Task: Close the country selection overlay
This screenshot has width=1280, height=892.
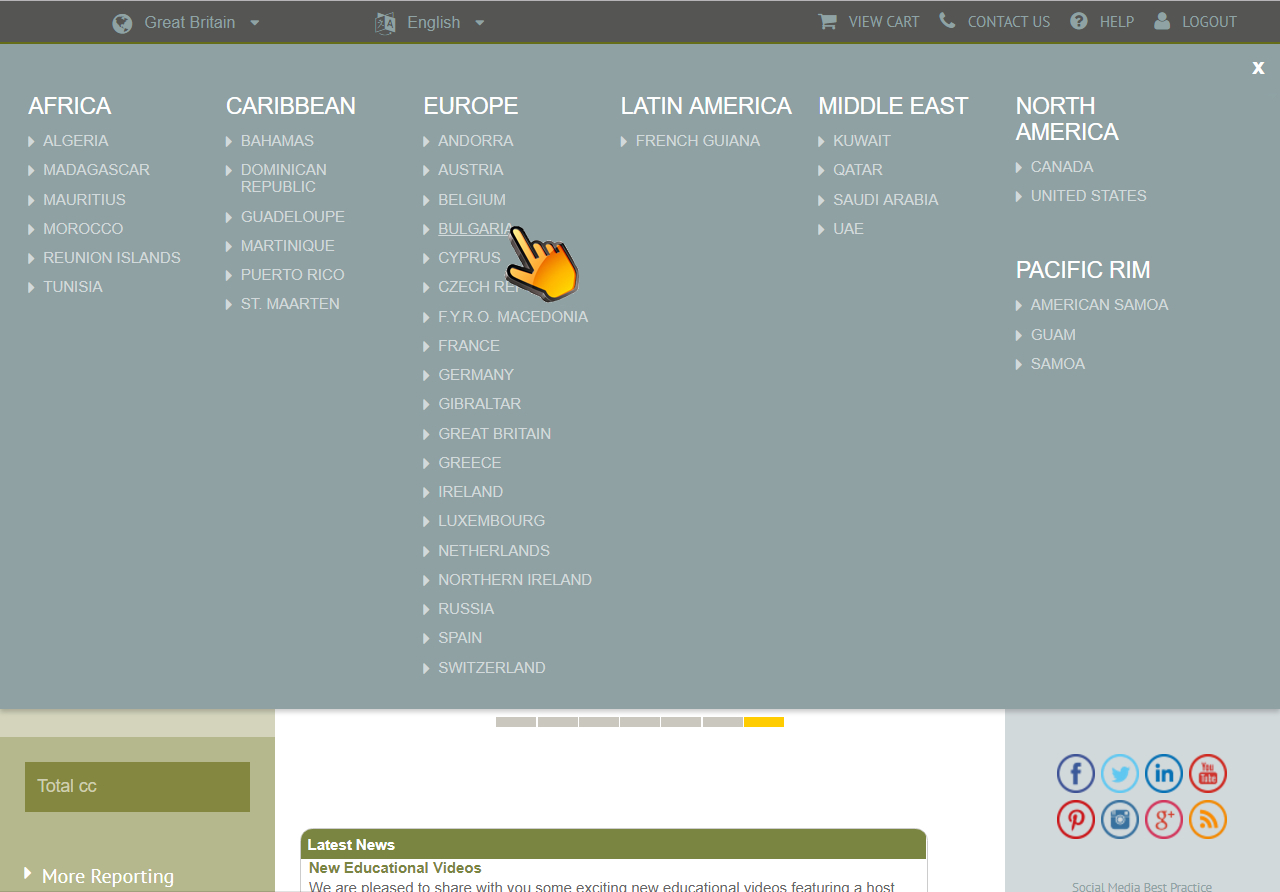Action: [1258, 67]
